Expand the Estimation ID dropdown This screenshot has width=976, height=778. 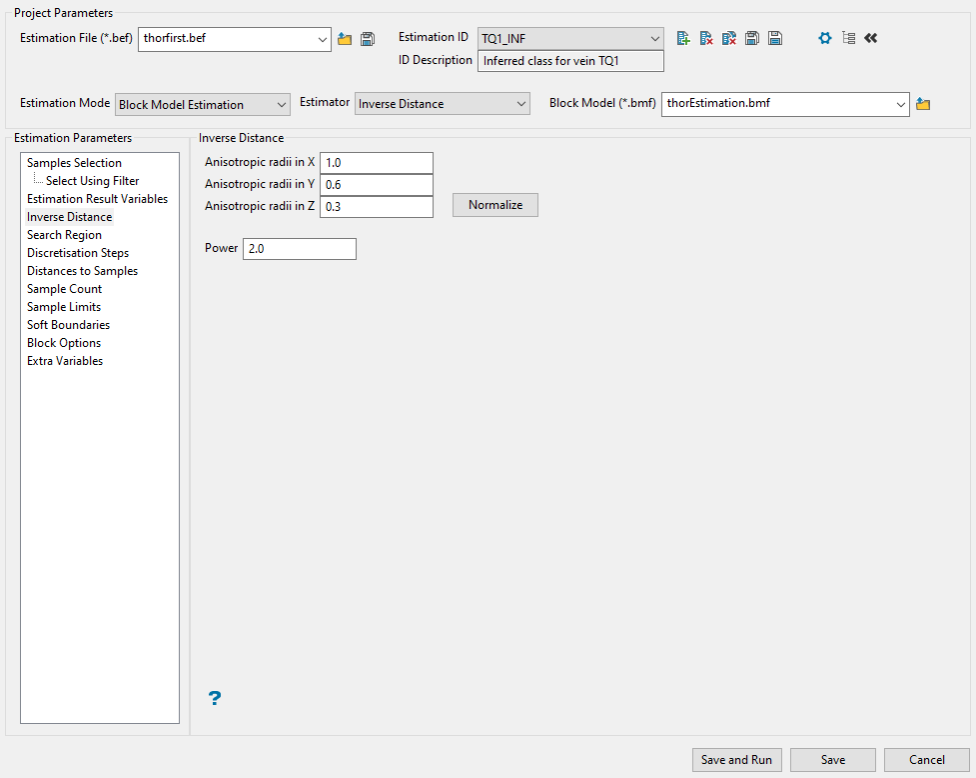coord(654,38)
